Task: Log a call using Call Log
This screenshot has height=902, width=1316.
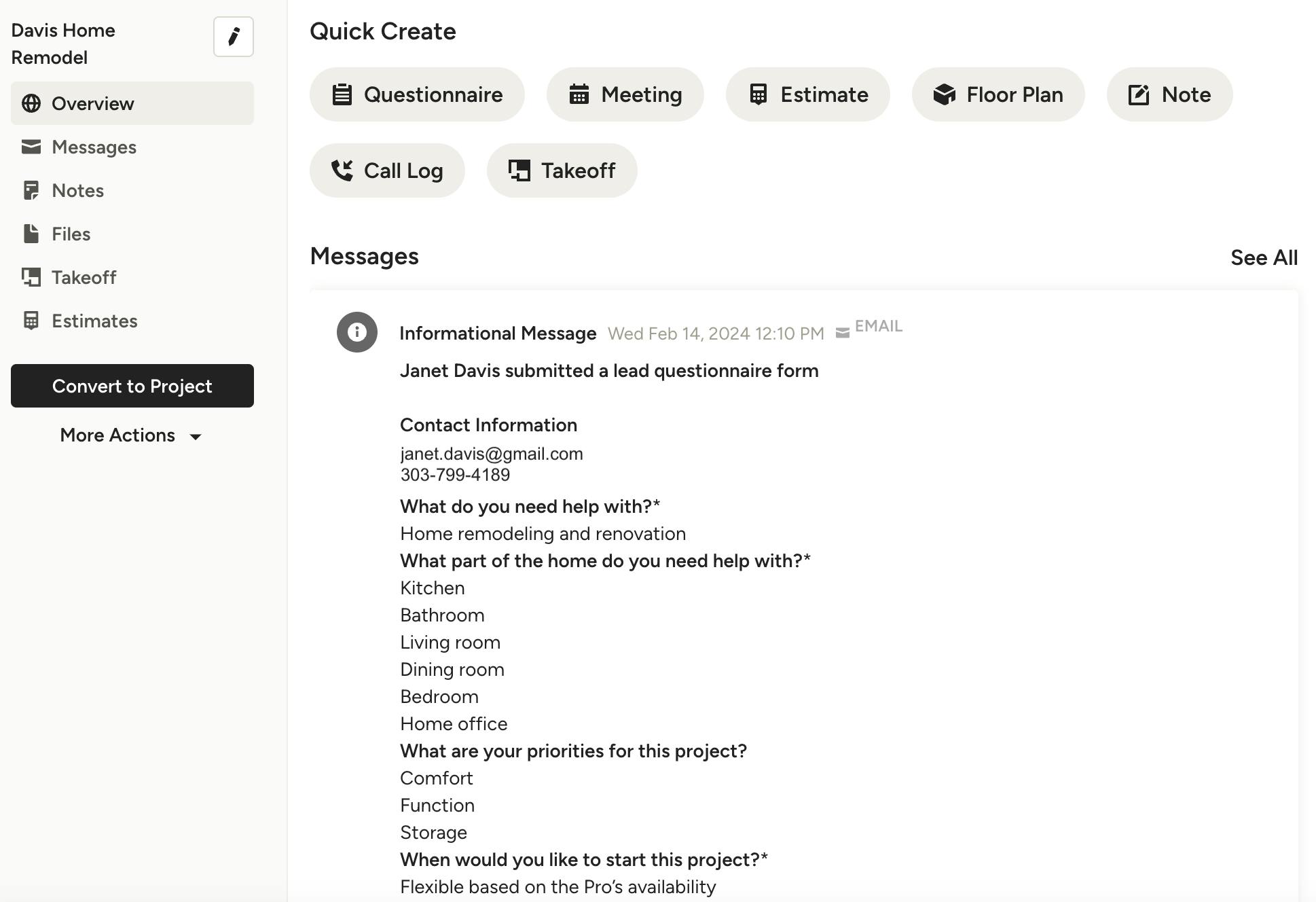Action: click(x=386, y=170)
